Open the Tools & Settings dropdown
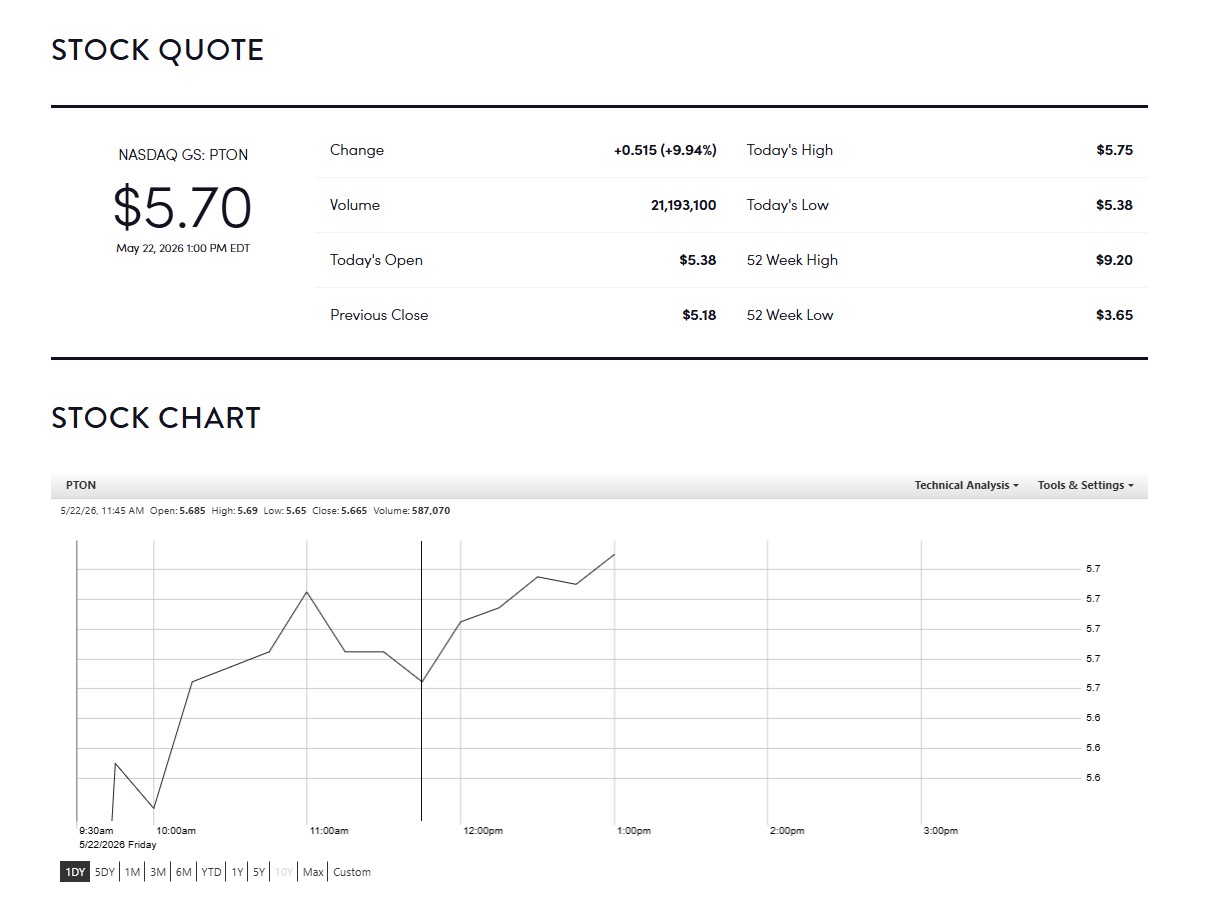Screen dimensions: 1207x912 point(1085,485)
